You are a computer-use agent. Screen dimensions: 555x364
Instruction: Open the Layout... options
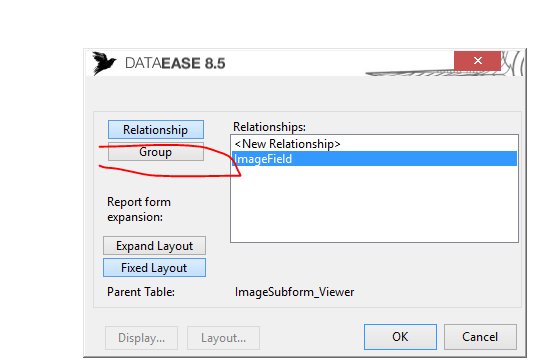(223, 338)
